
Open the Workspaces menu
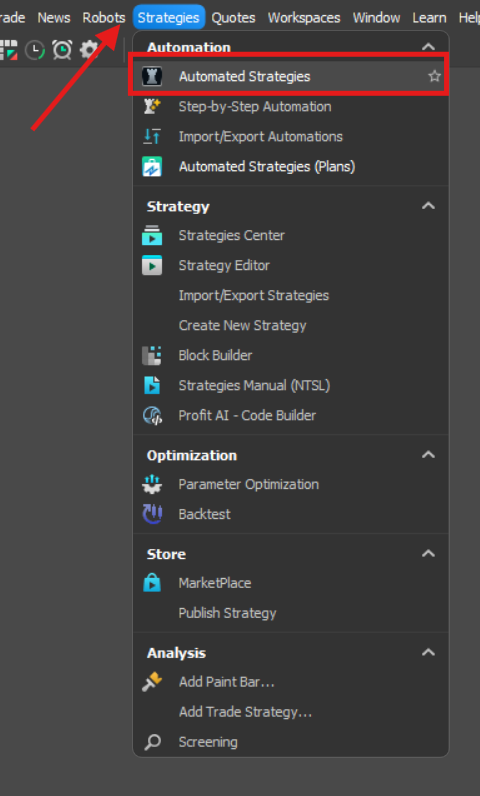click(x=304, y=17)
